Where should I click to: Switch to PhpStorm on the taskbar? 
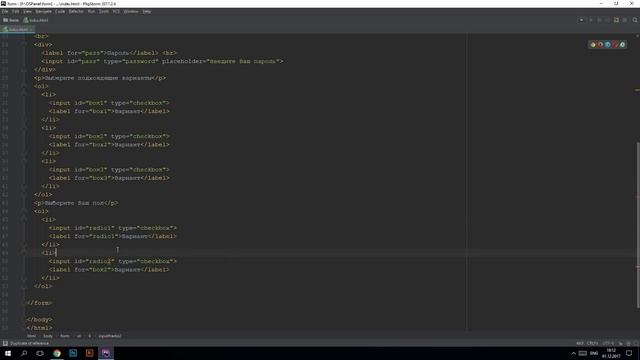[x=106, y=353]
